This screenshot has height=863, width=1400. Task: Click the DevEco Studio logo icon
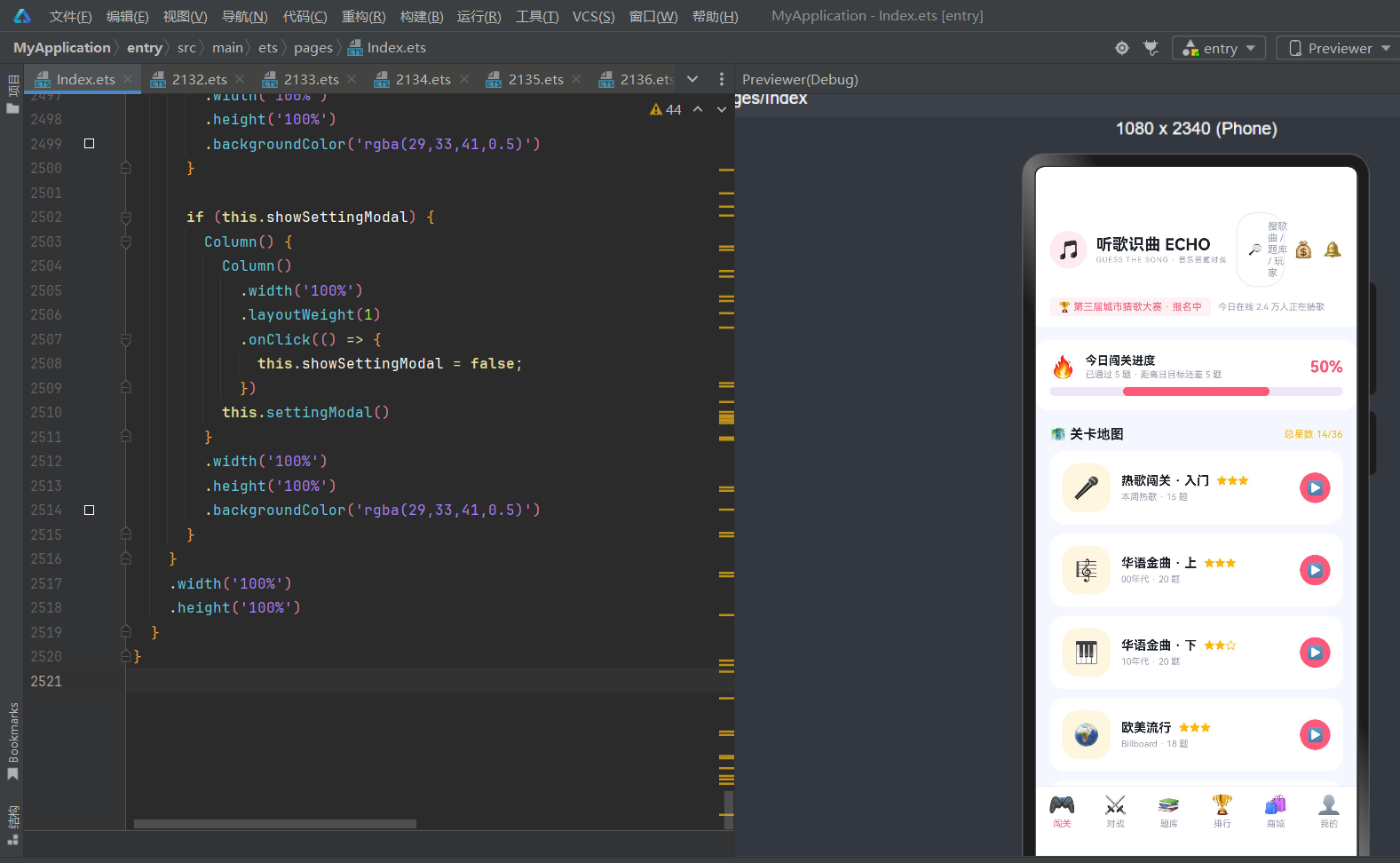(22, 16)
